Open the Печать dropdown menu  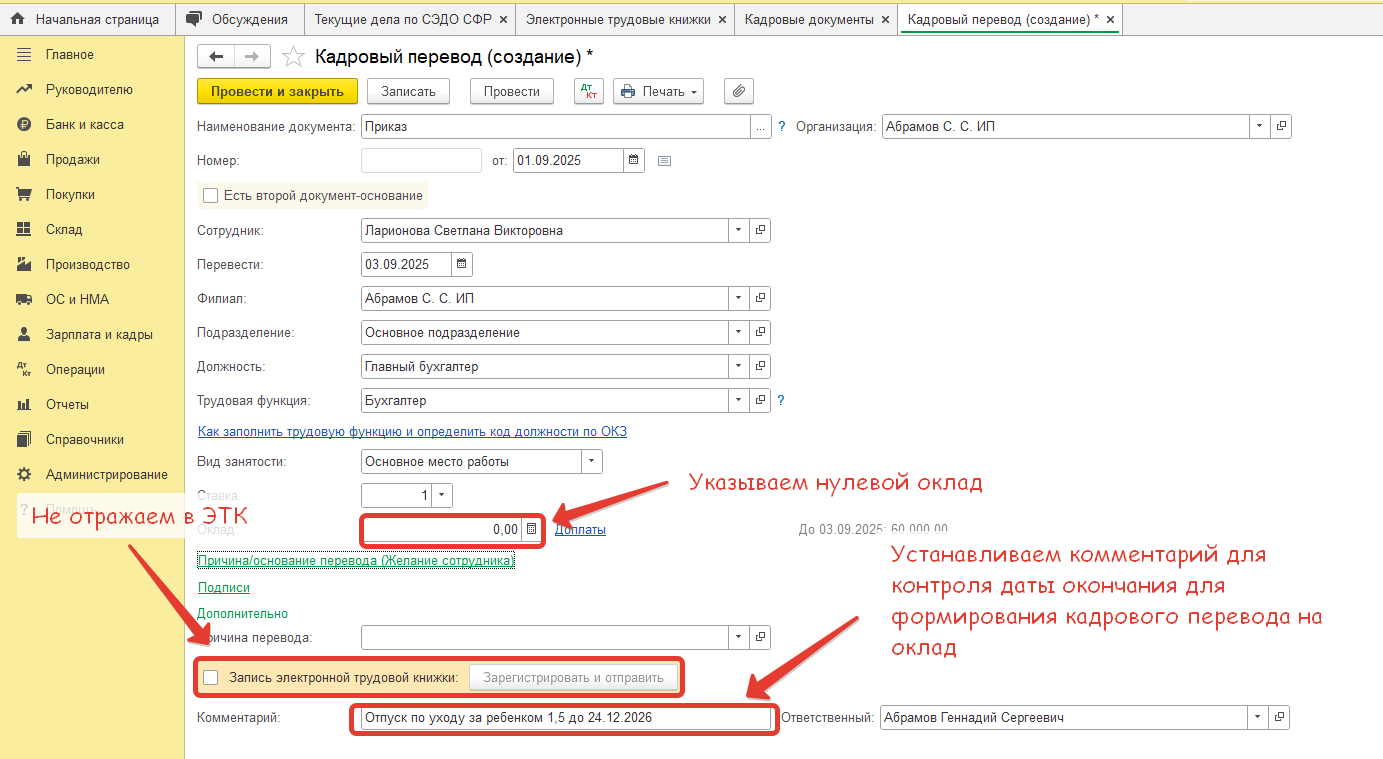[657, 91]
